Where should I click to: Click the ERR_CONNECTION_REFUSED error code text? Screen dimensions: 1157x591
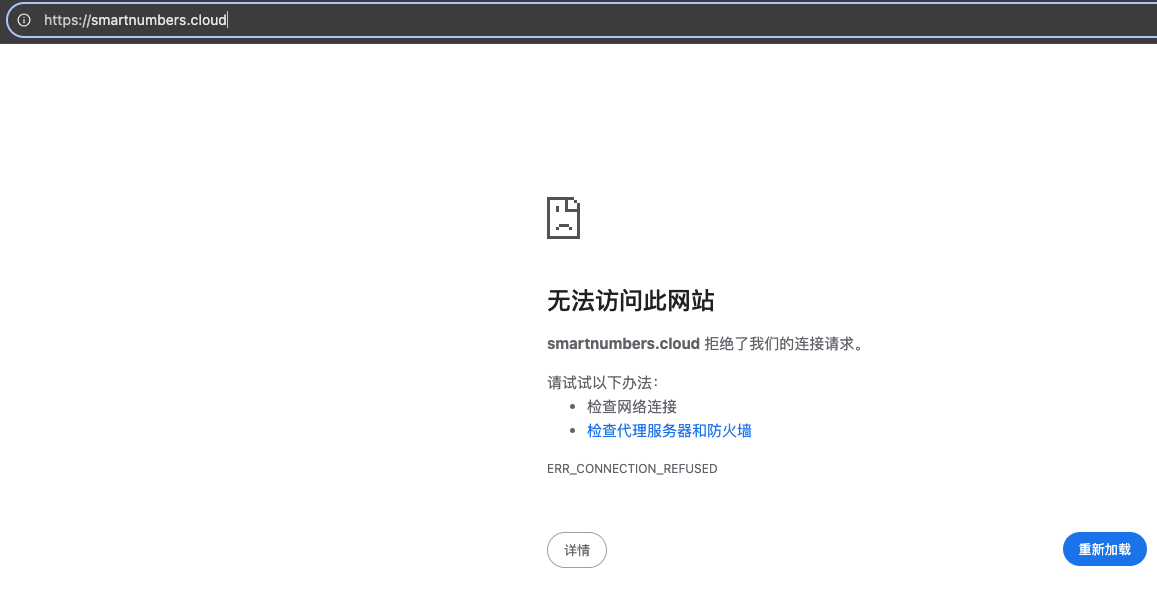coord(632,469)
